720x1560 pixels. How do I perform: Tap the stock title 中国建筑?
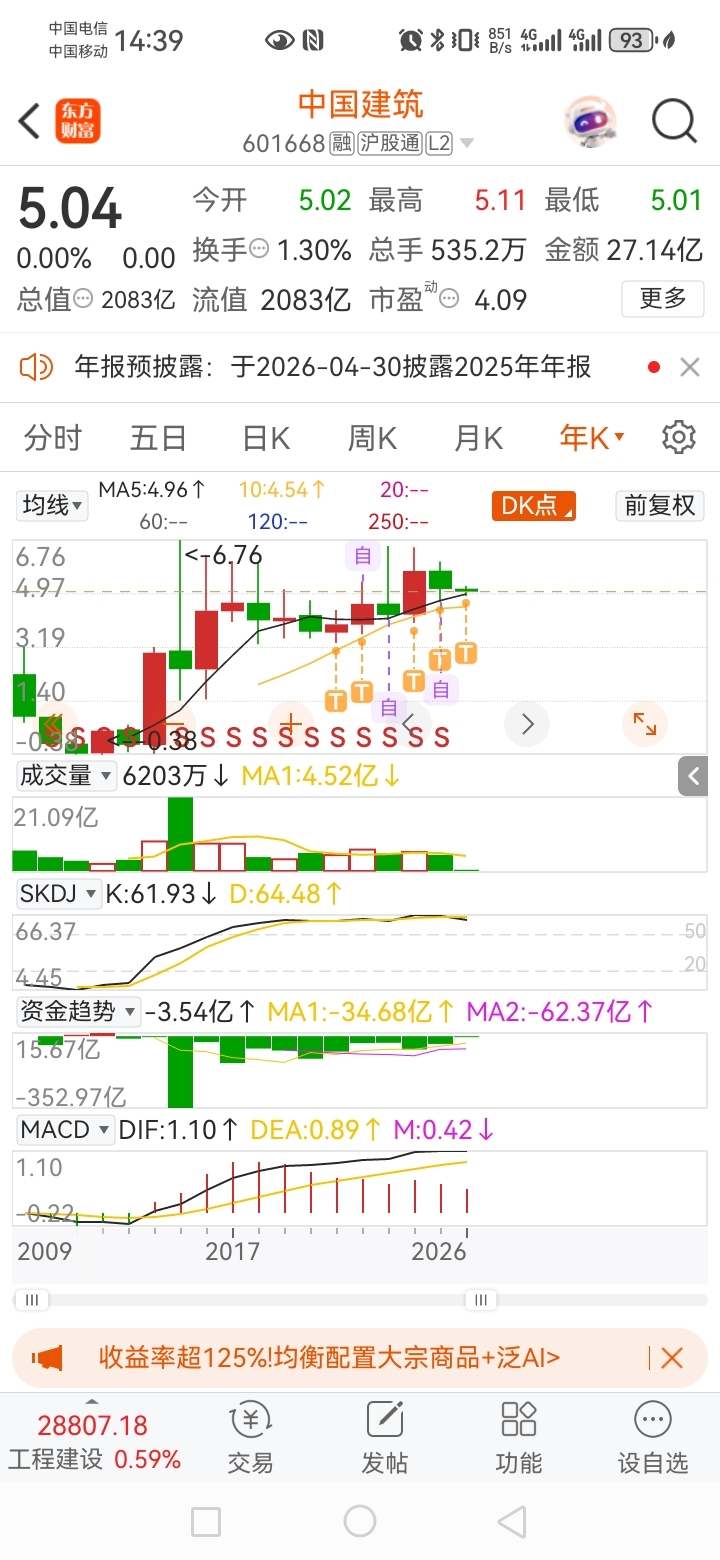(361, 104)
